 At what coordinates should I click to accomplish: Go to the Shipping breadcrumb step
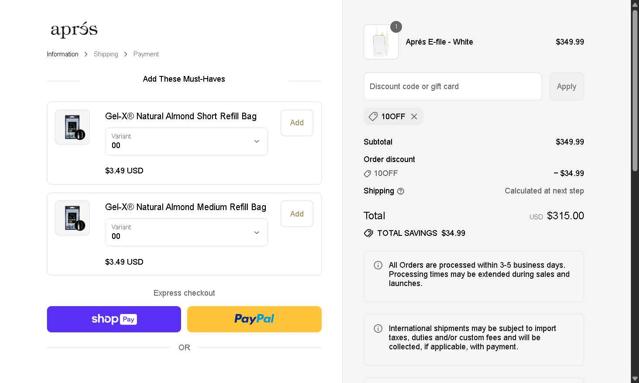pyautogui.click(x=106, y=54)
